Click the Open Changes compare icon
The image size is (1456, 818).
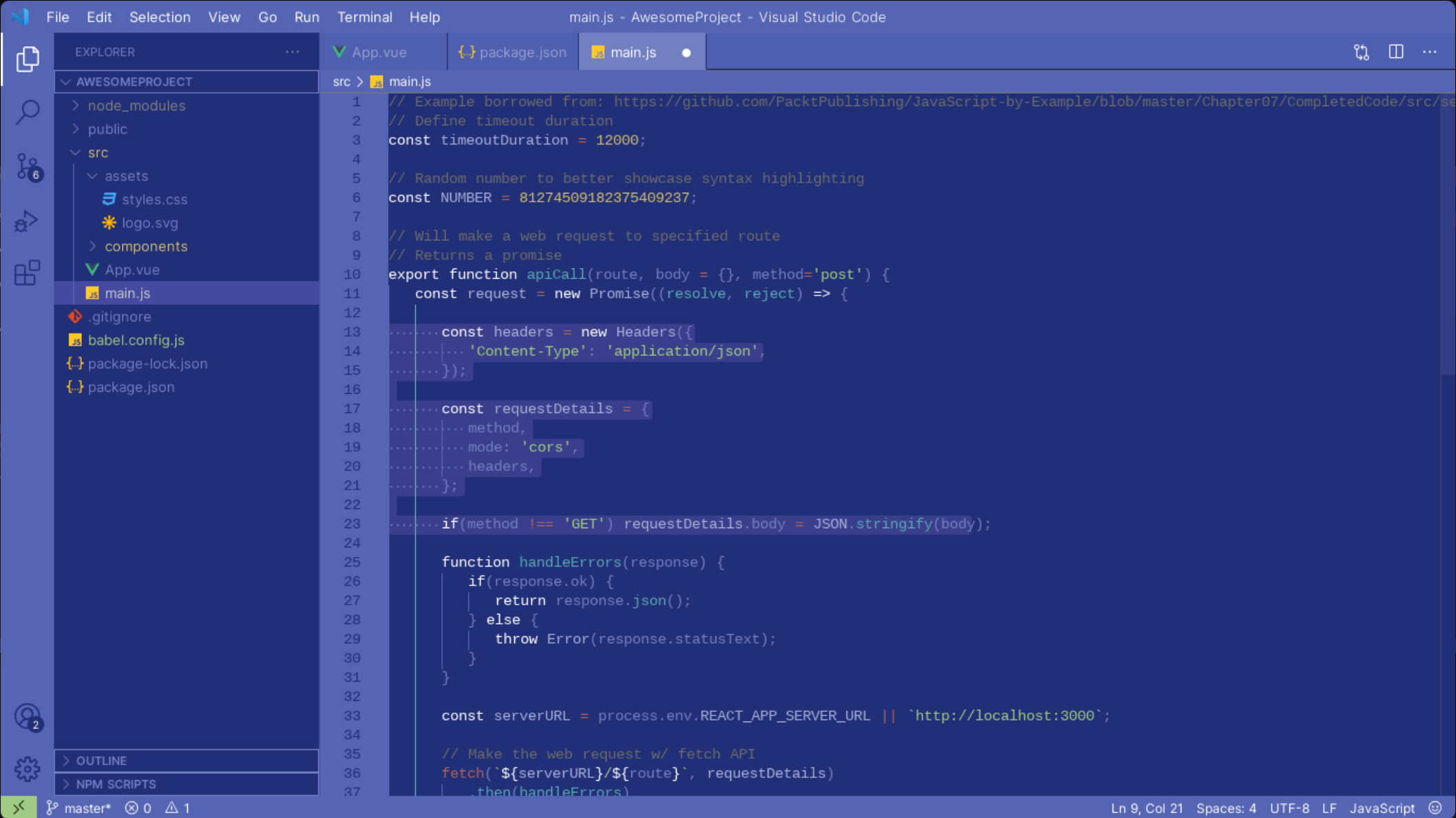(x=1361, y=52)
